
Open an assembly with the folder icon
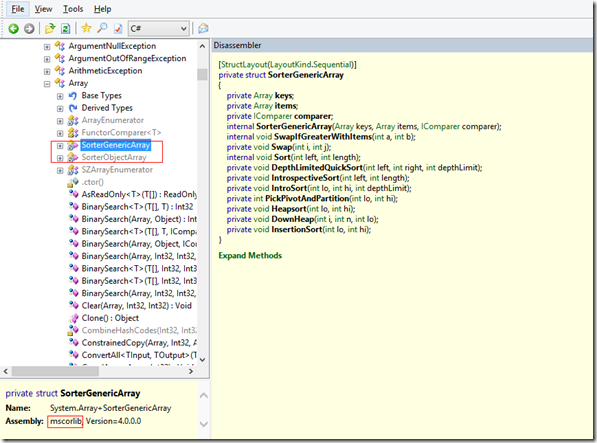(x=50, y=29)
